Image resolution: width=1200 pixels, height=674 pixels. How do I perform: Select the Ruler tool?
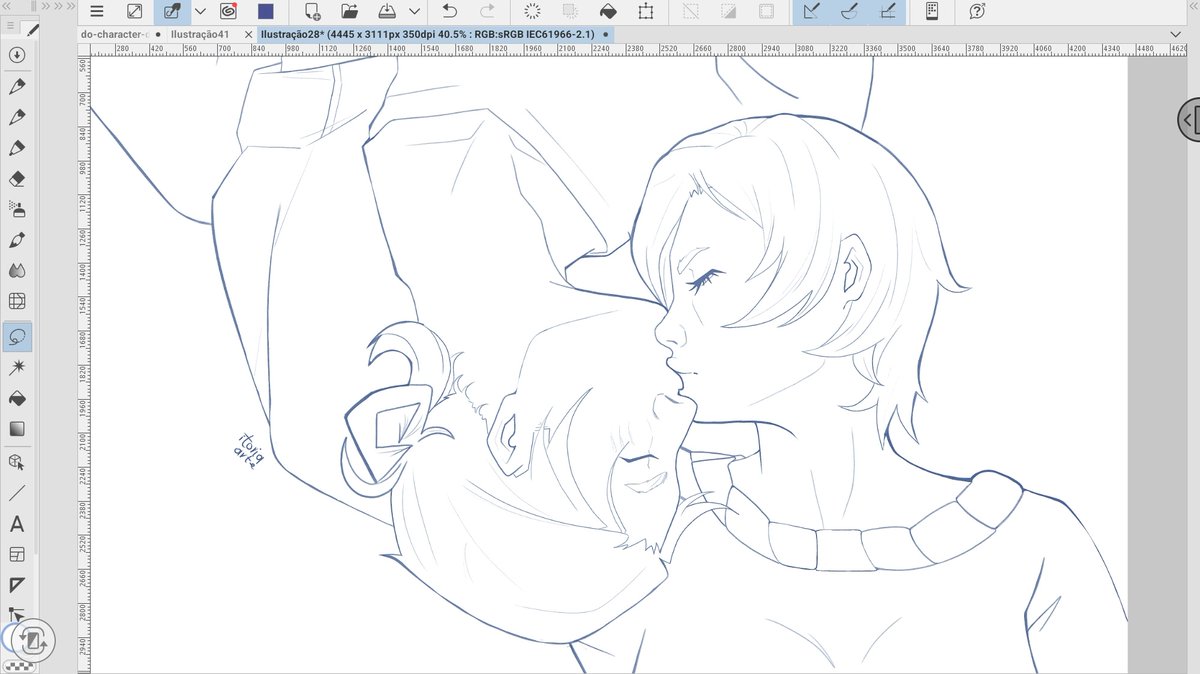click(17, 585)
